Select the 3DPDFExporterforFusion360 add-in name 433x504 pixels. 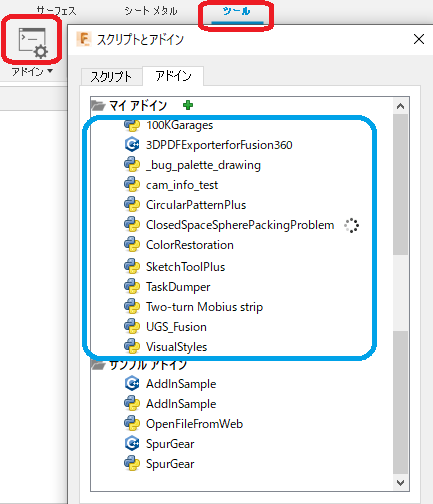click(x=219, y=145)
